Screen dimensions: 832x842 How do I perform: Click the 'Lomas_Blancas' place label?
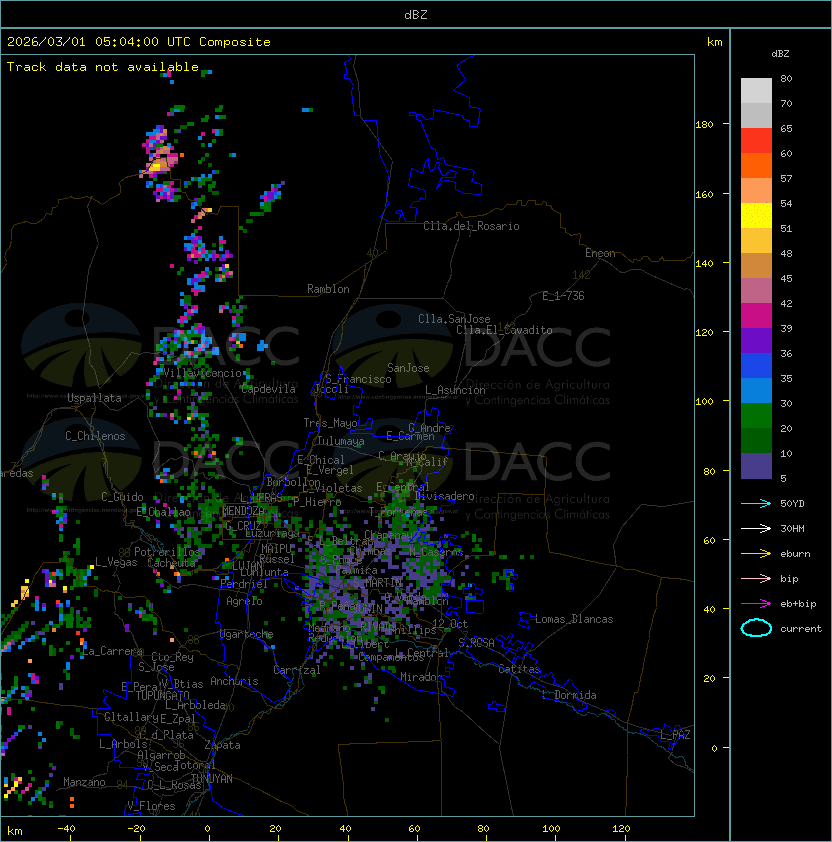(574, 619)
